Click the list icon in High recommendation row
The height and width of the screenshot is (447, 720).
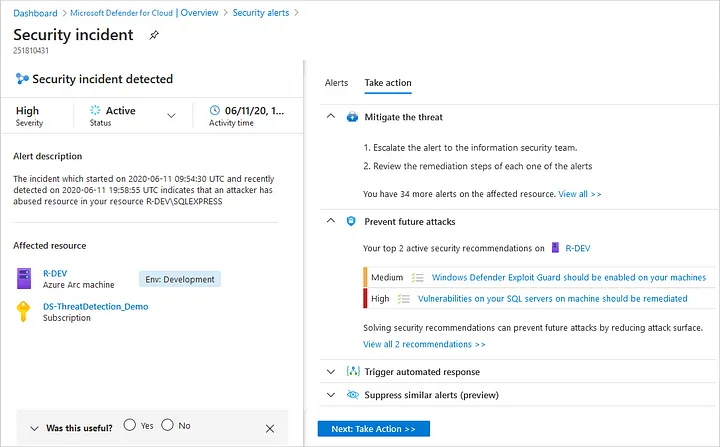click(x=404, y=299)
